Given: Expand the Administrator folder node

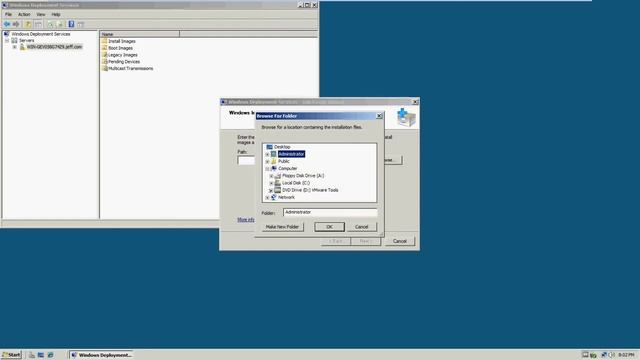Looking at the screenshot, I should click(x=267, y=154).
